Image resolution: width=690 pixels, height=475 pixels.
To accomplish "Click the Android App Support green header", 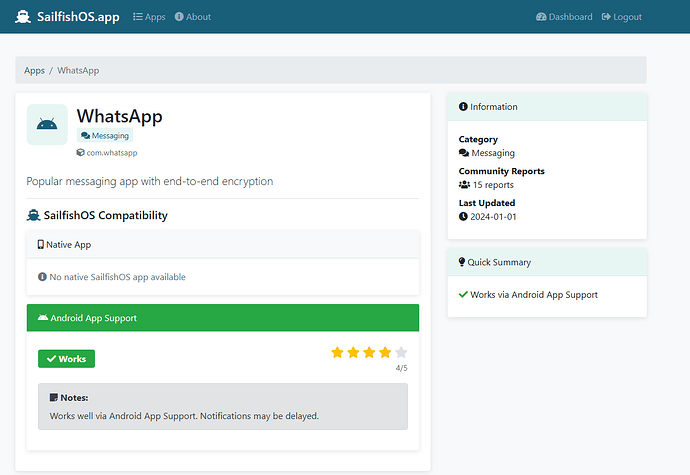I will point(222,318).
